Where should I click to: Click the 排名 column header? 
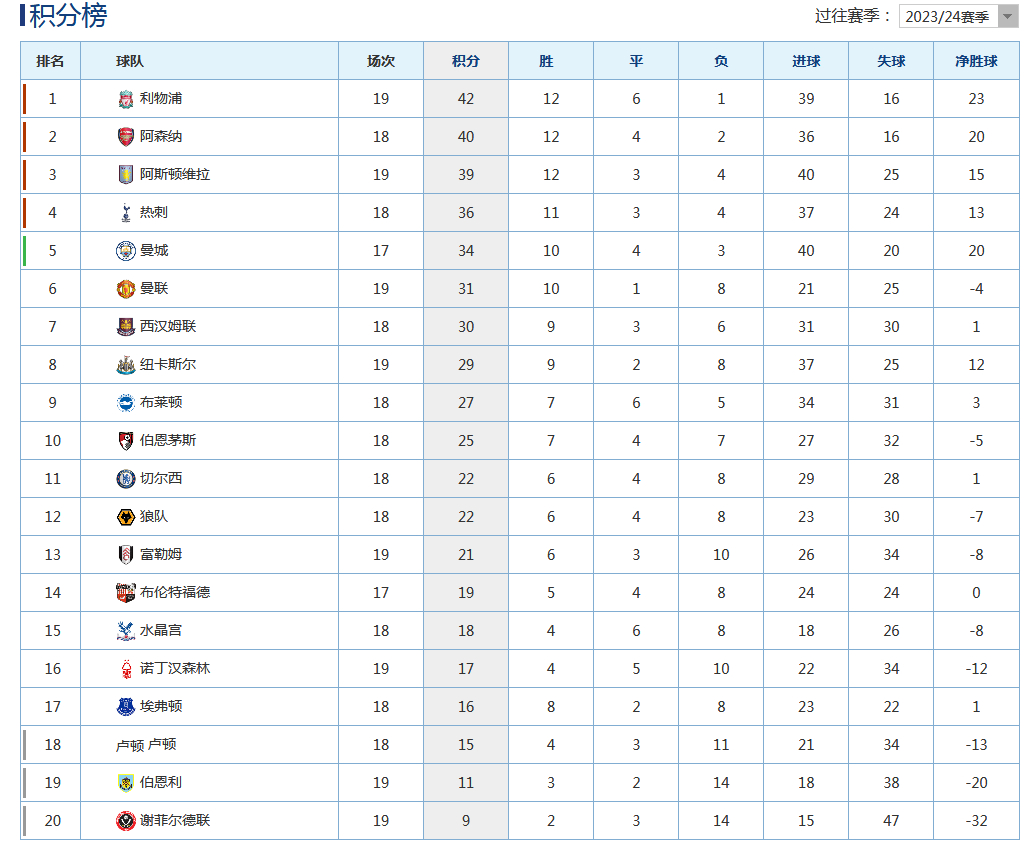[x=50, y=61]
